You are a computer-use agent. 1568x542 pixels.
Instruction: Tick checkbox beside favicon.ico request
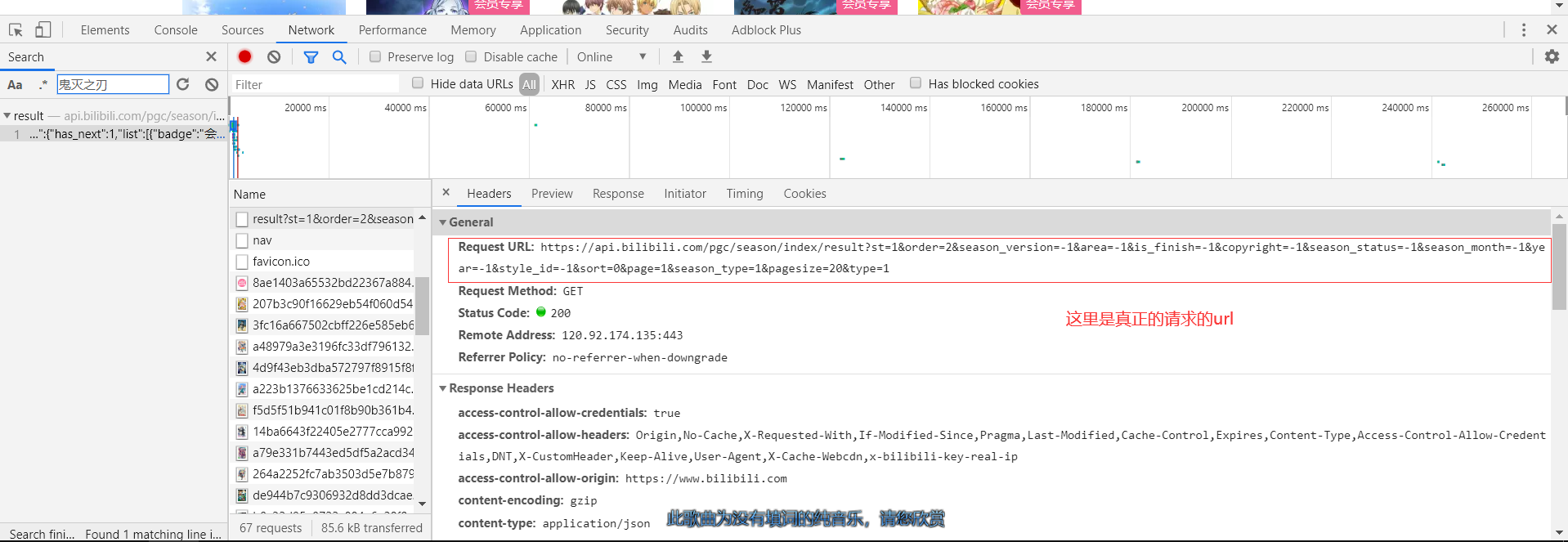tap(241, 262)
